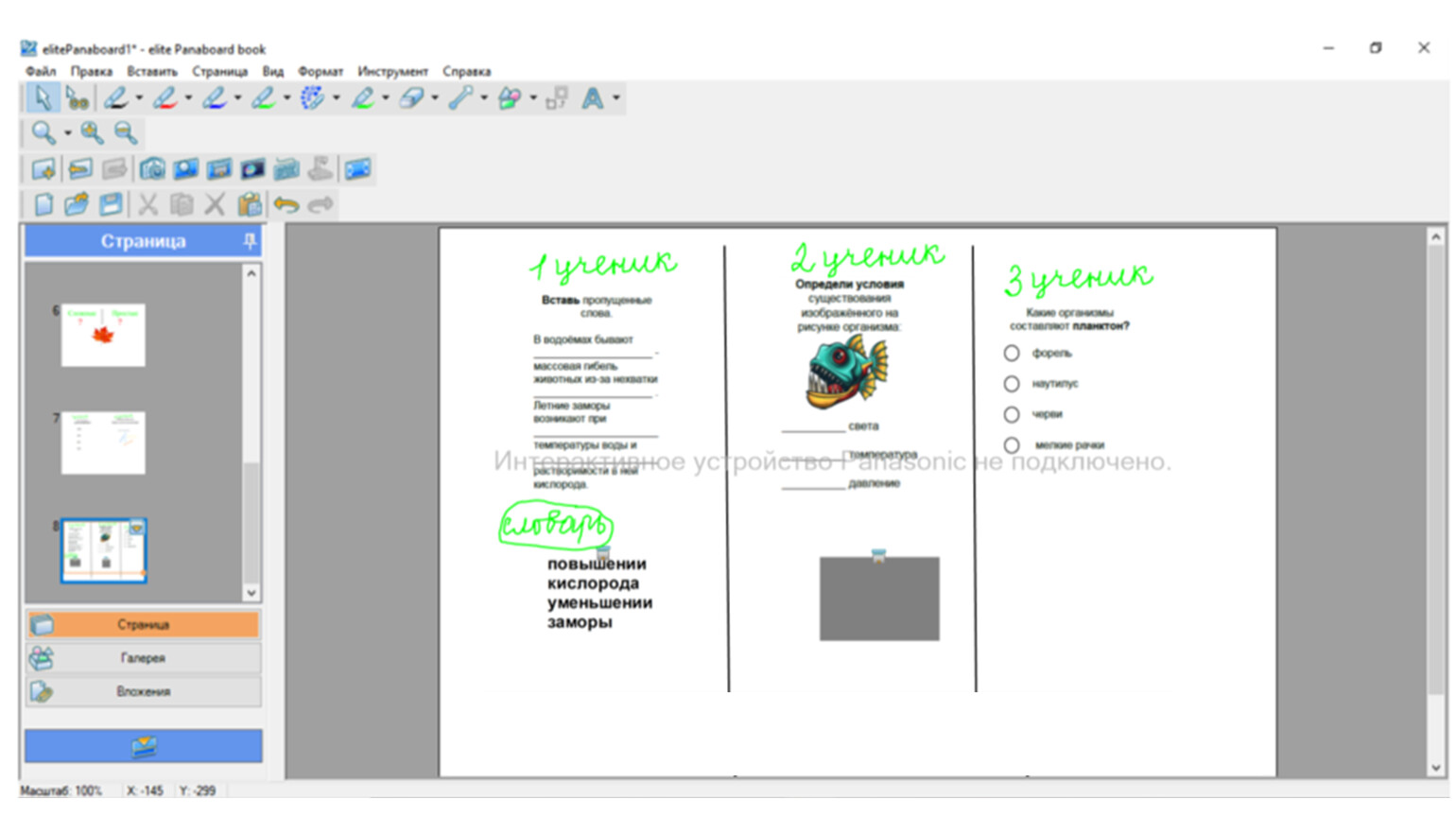Open the Вложения panel
This screenshot has width=1456, height=817.
coord(143,692)
